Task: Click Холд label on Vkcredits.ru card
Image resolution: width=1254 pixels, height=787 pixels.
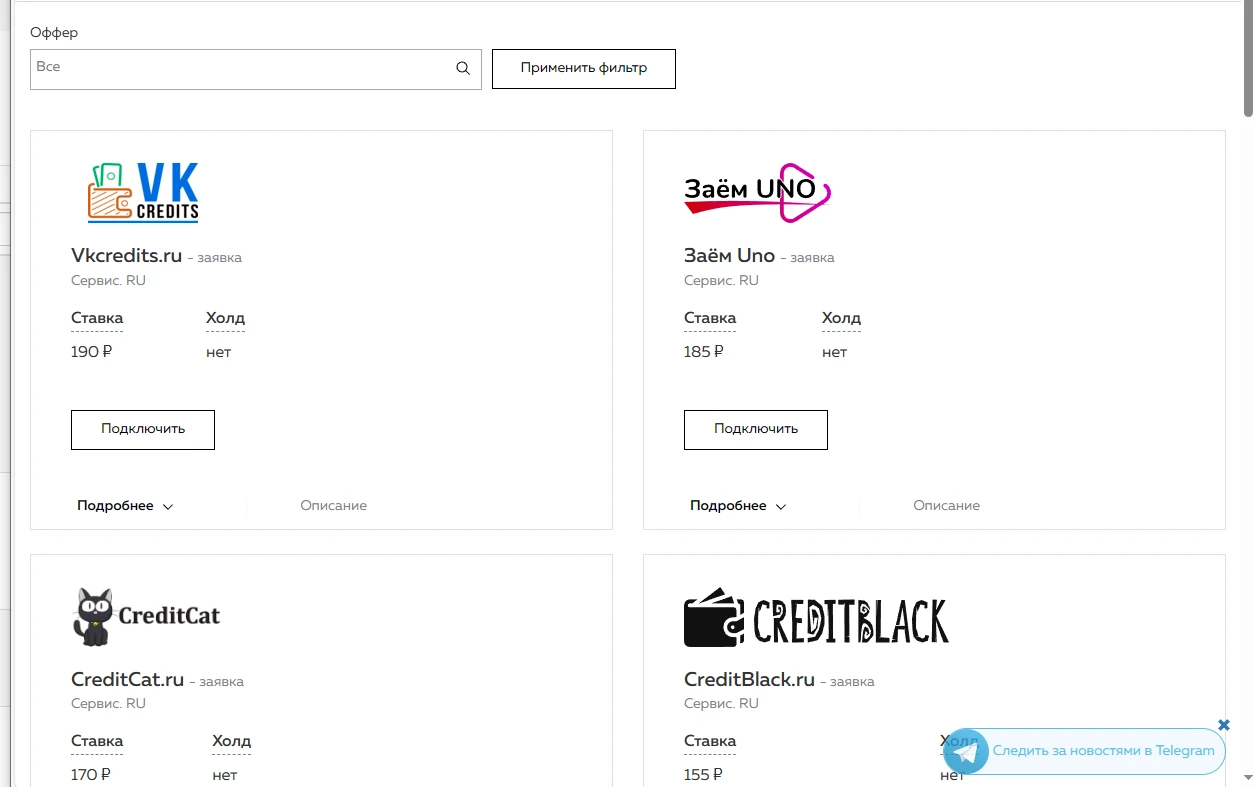Action: tap(225, 318)
